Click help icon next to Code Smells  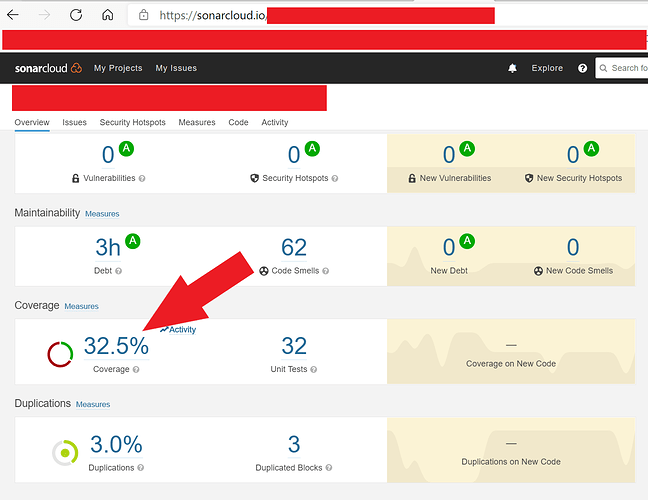click(326, 271)
